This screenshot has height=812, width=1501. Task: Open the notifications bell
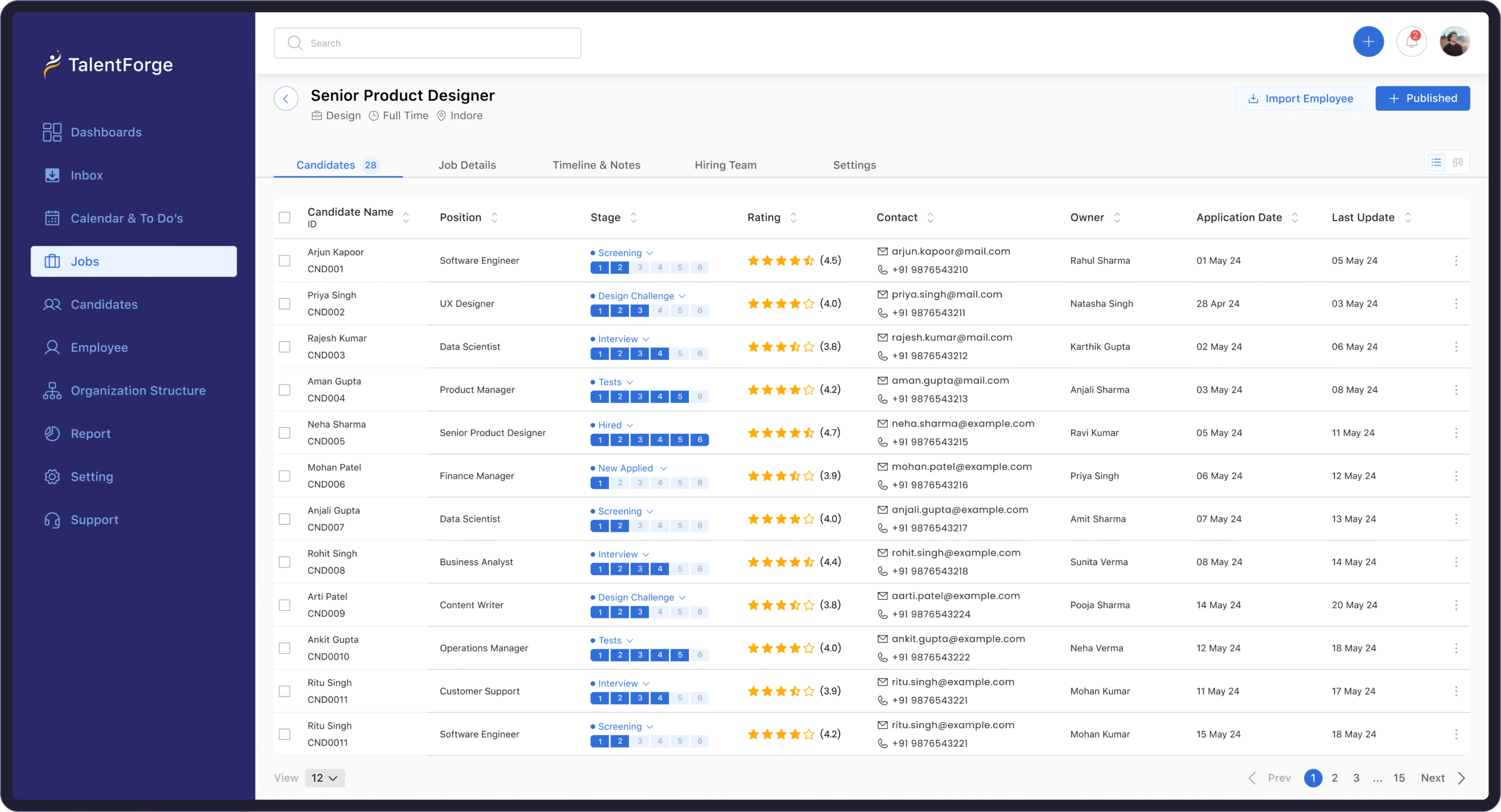pos(1411,42)
